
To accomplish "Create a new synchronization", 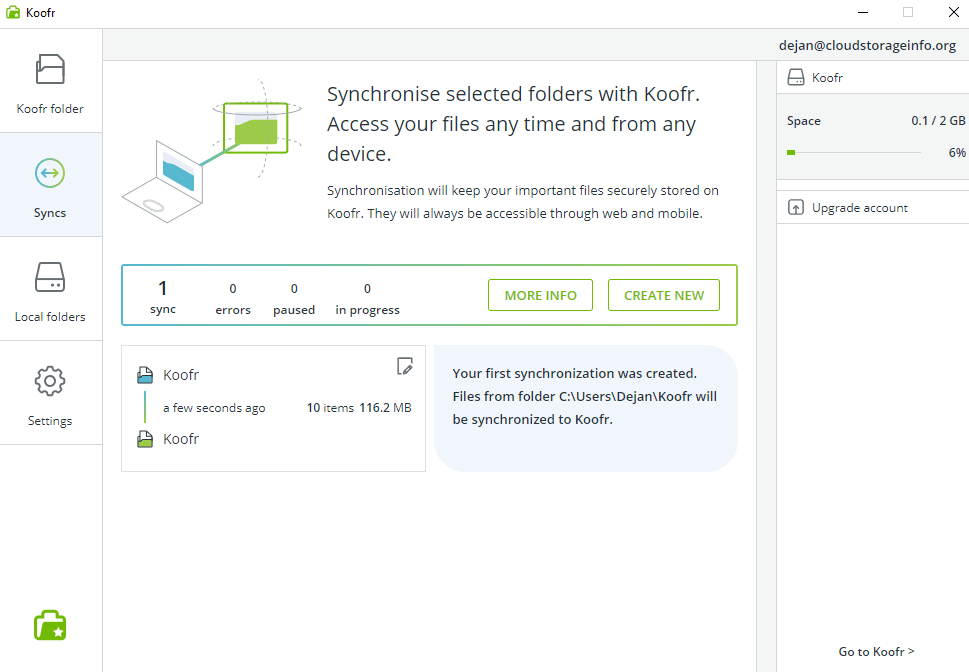I will tap(663, 295).
